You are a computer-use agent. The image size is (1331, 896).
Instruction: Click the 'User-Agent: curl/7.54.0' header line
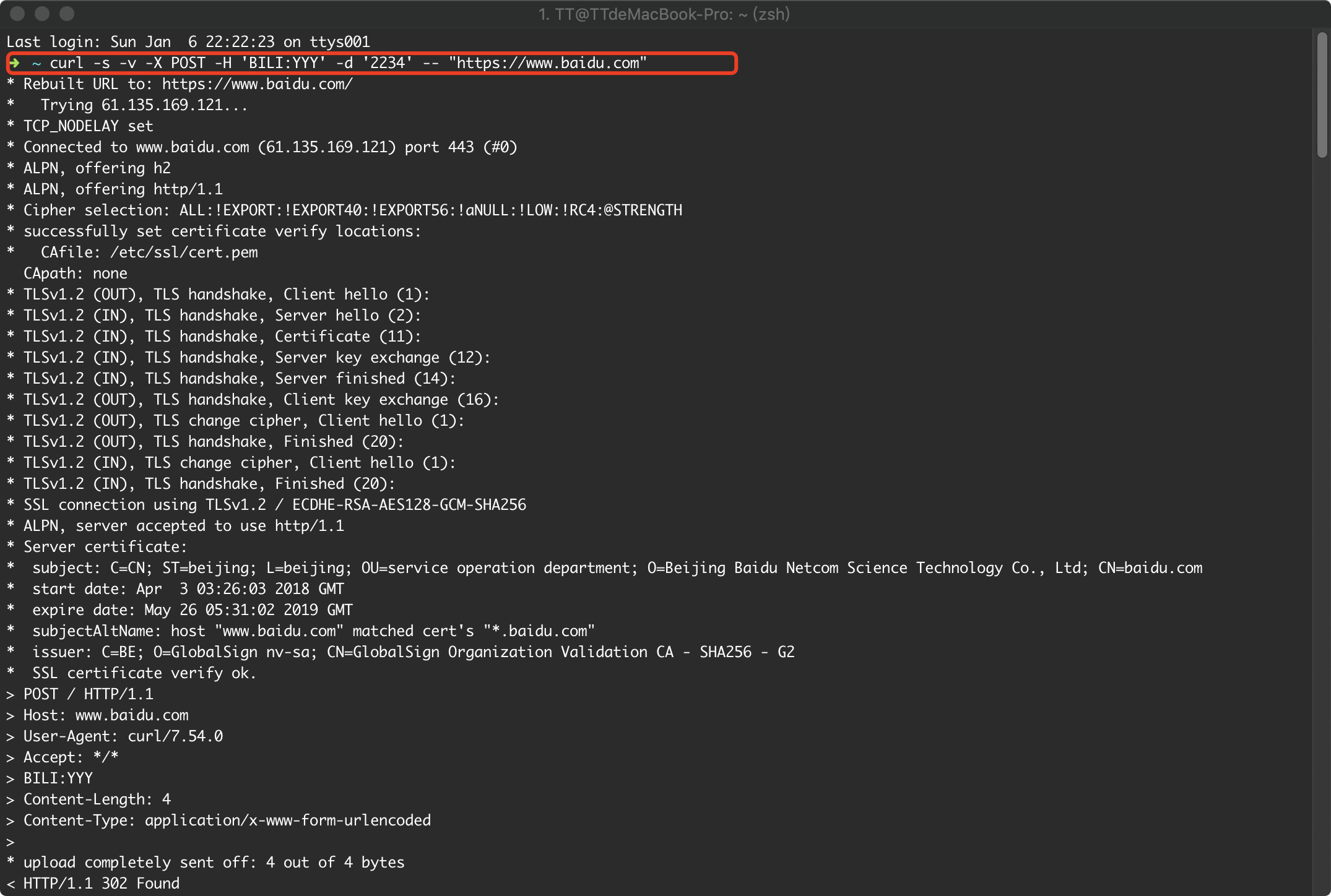115,736
